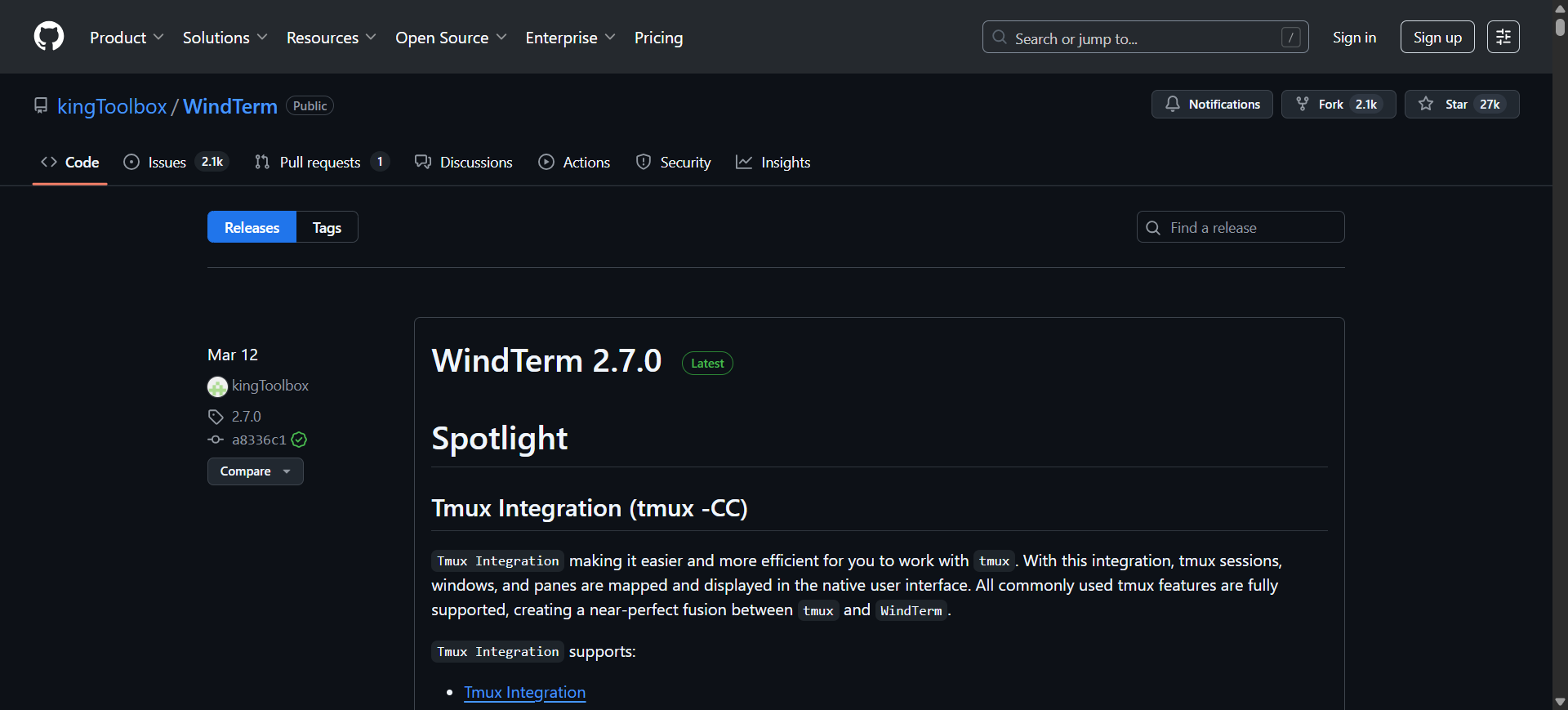1568x710 pixels.
Task: Open the Compare dropdown
Action: click(256, 471)
